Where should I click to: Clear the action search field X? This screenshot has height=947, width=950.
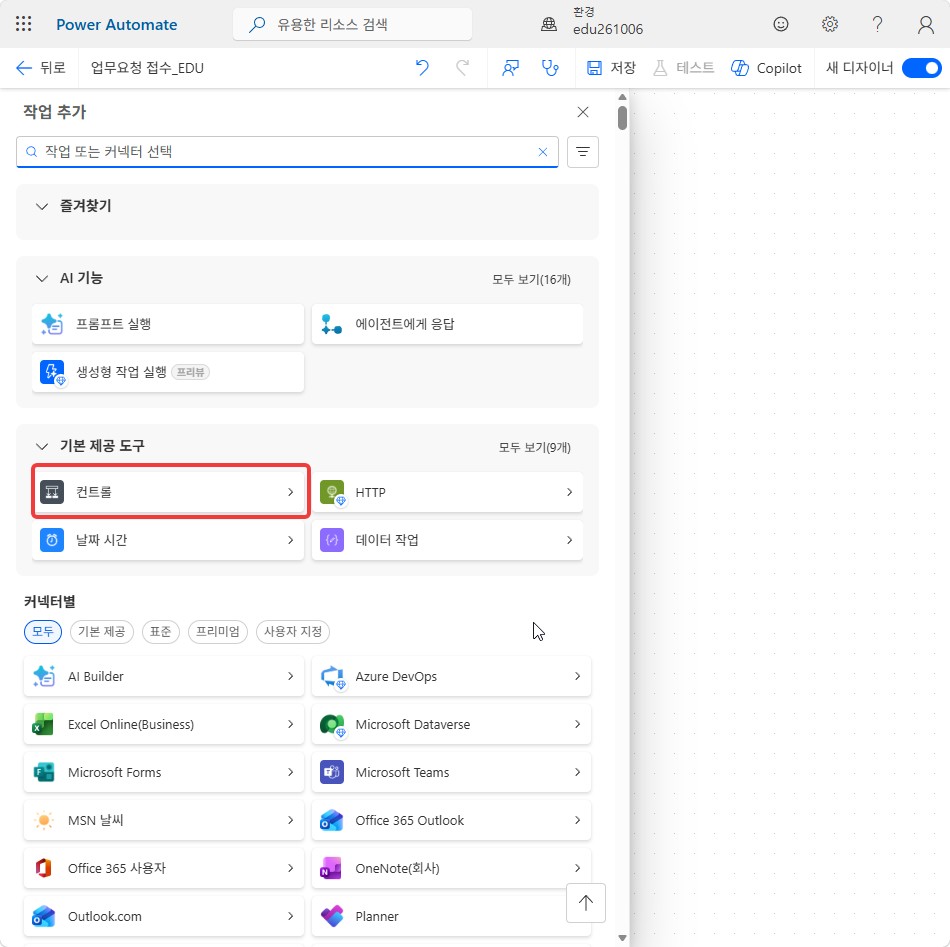pyautogui.click(x=543, y=152)
